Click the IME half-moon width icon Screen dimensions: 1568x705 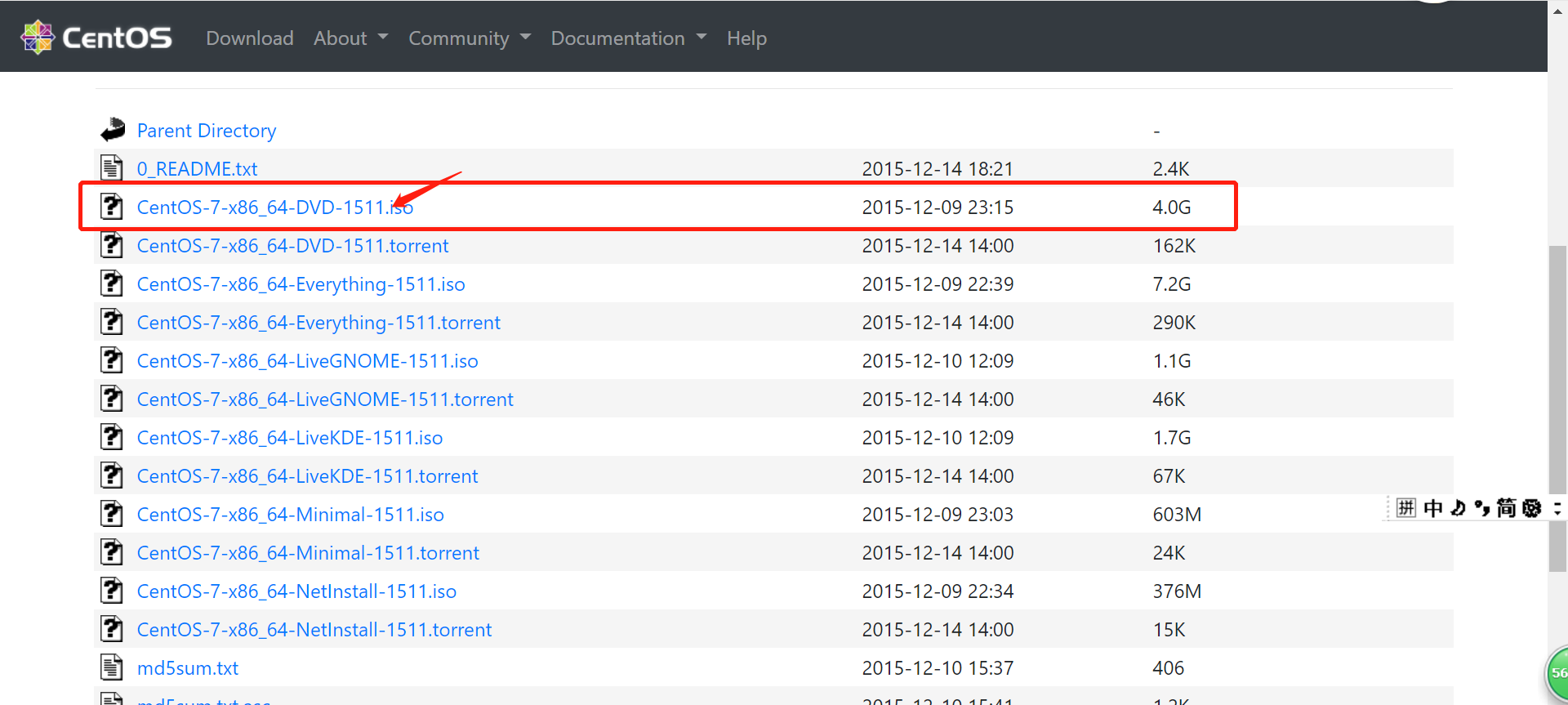click(x=1458, y=508)
